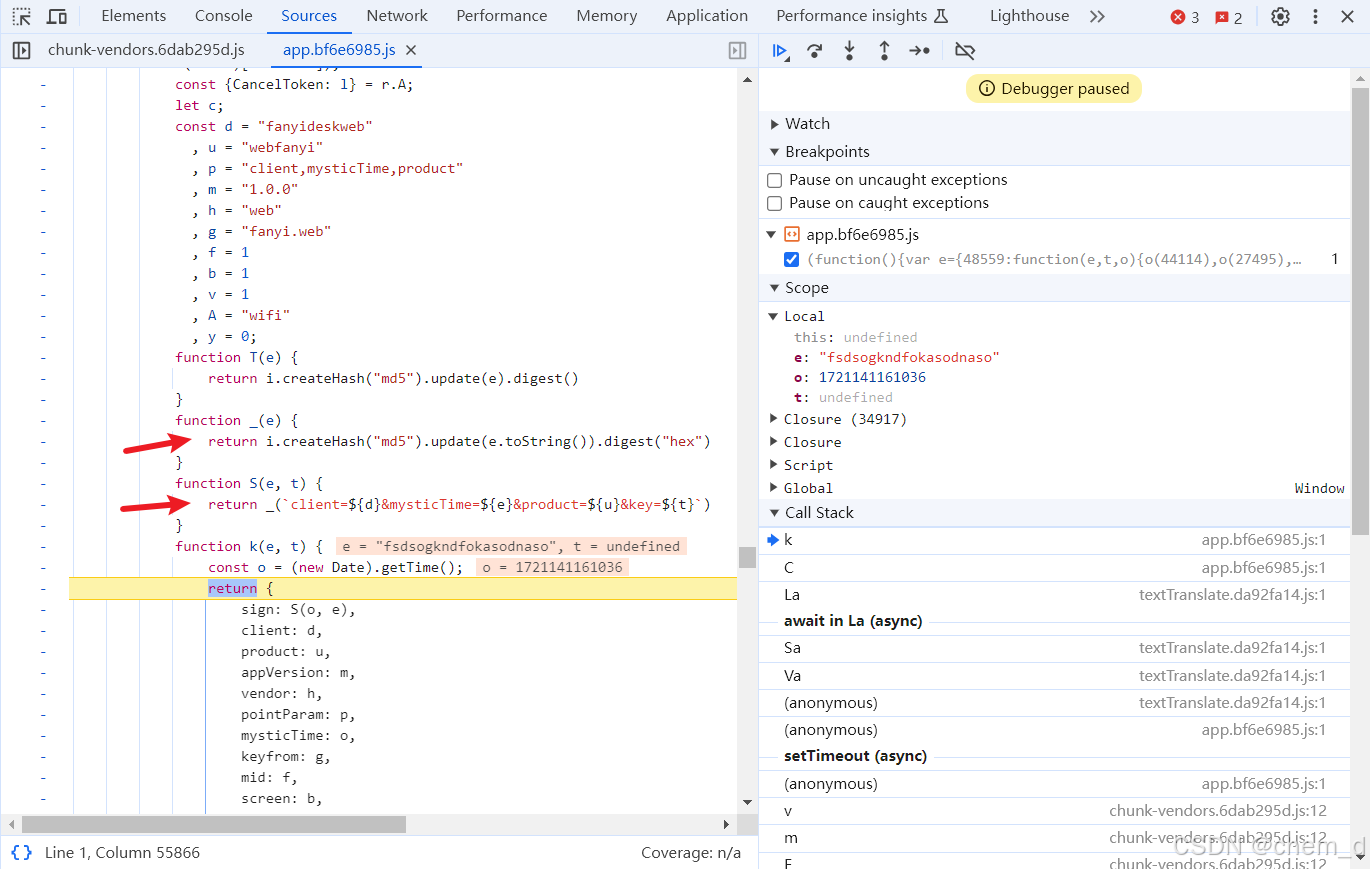Enable Pause on caught exceptions
The width and height of the screenshot is (1370, 869).
click(774, 203)
